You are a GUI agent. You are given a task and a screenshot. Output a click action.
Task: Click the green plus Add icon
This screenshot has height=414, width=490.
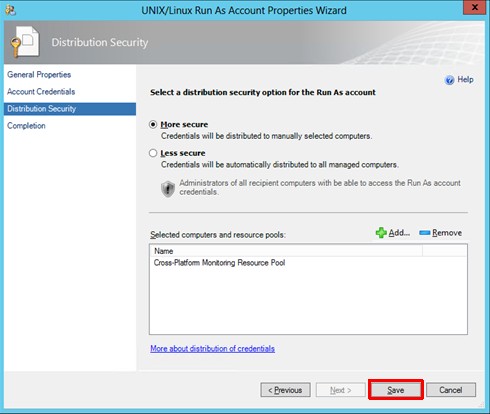381,233
